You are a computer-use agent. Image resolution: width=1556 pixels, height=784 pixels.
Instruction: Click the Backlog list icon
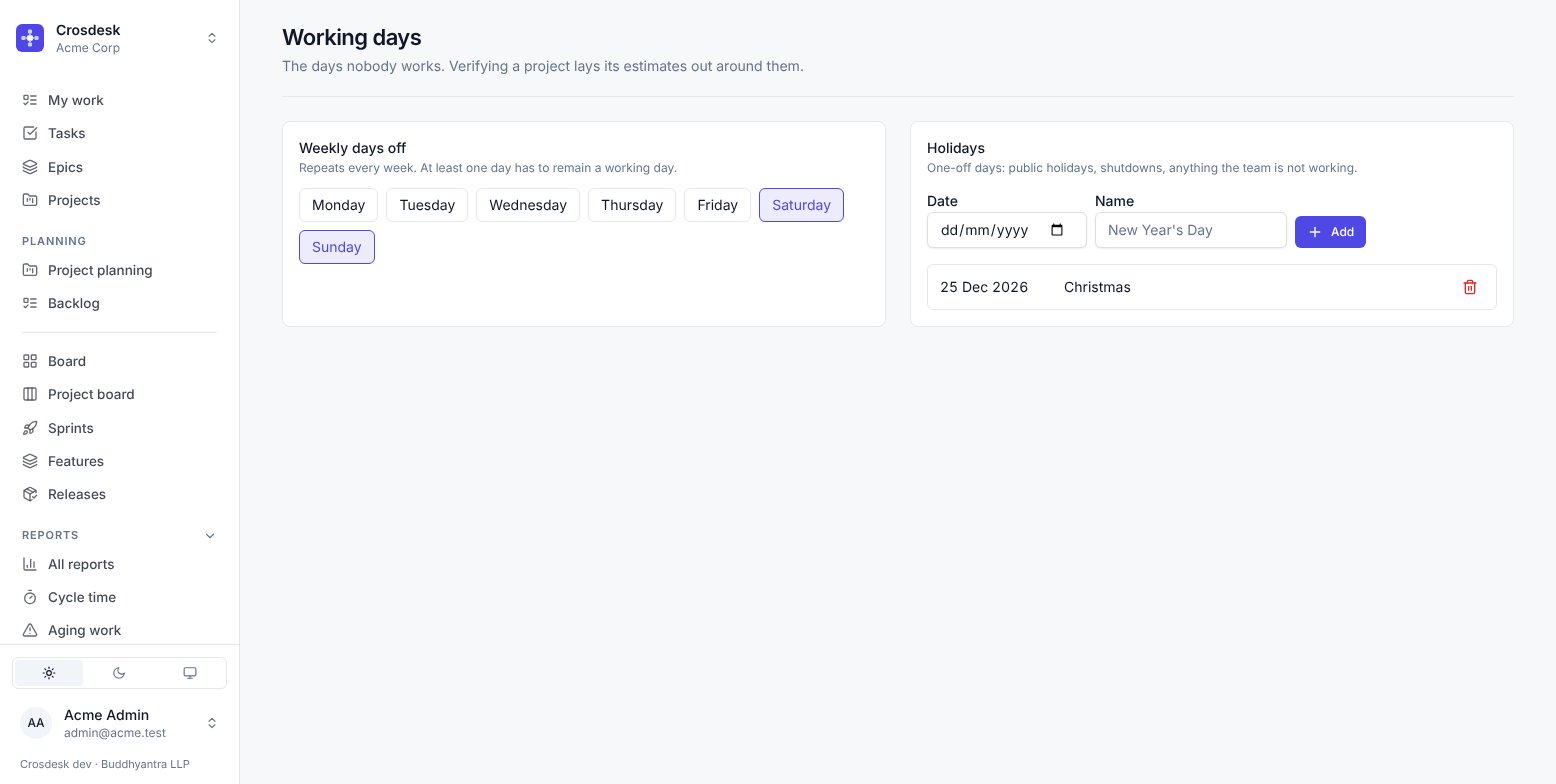point(30,303)
